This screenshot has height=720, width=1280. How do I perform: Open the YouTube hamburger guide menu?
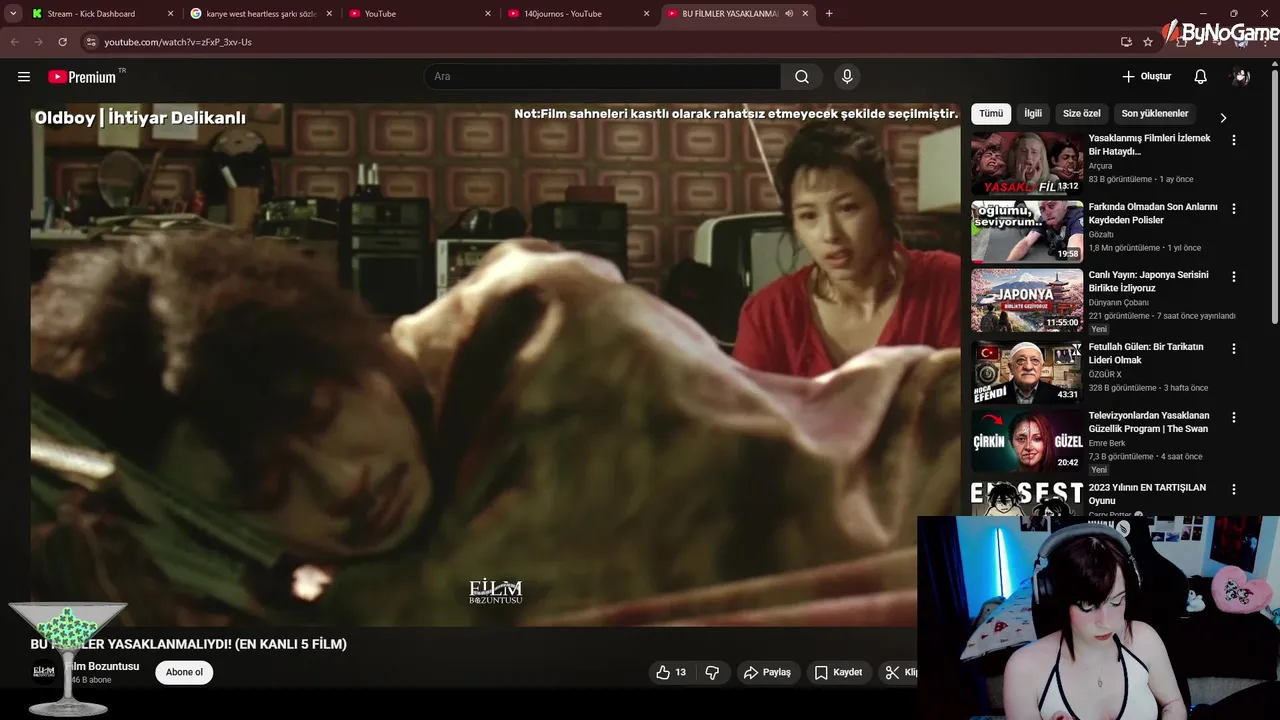(x=24, y=77)
